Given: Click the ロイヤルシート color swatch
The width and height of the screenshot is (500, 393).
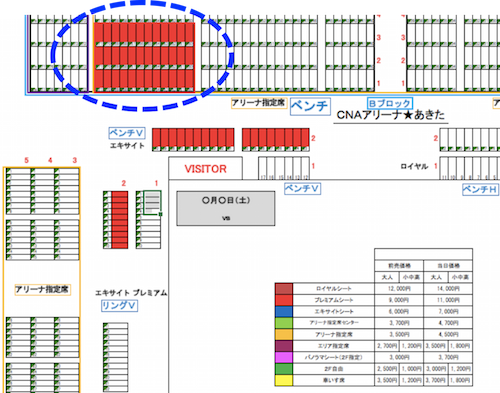Looking at the screenshot, I should [x=284, y=289].
